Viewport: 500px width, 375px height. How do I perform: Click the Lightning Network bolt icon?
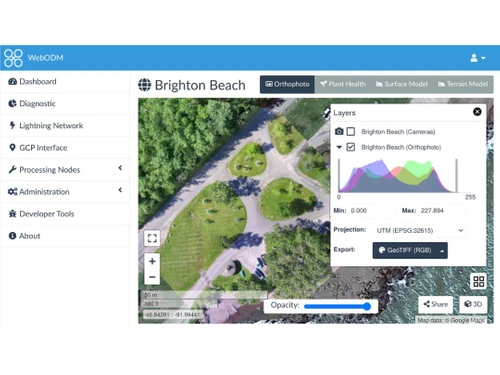click(12, 125)
